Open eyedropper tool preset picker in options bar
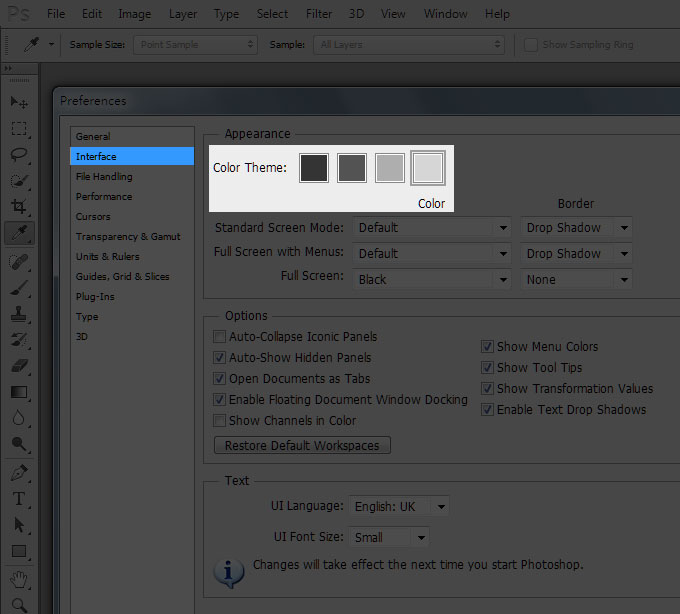 [x=52, y=44]
